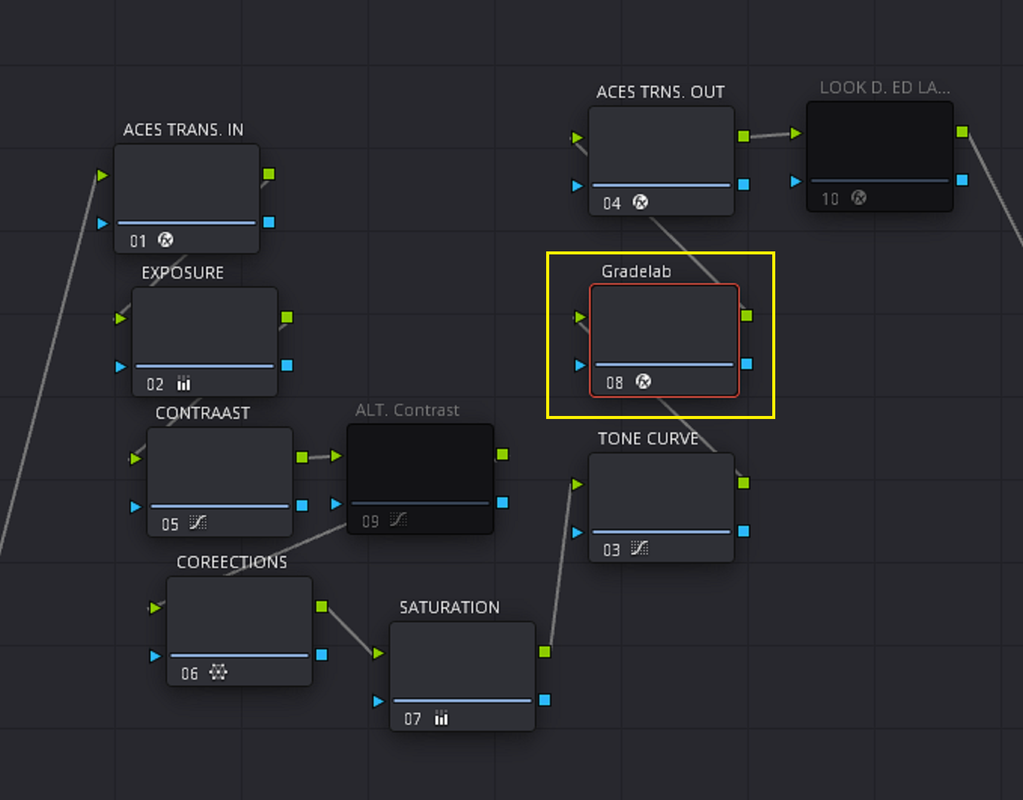Select the TONE CURVE node thumbnail
Image resolution: width=1023 pixels, height=800 pixels.
pos(662,507)
